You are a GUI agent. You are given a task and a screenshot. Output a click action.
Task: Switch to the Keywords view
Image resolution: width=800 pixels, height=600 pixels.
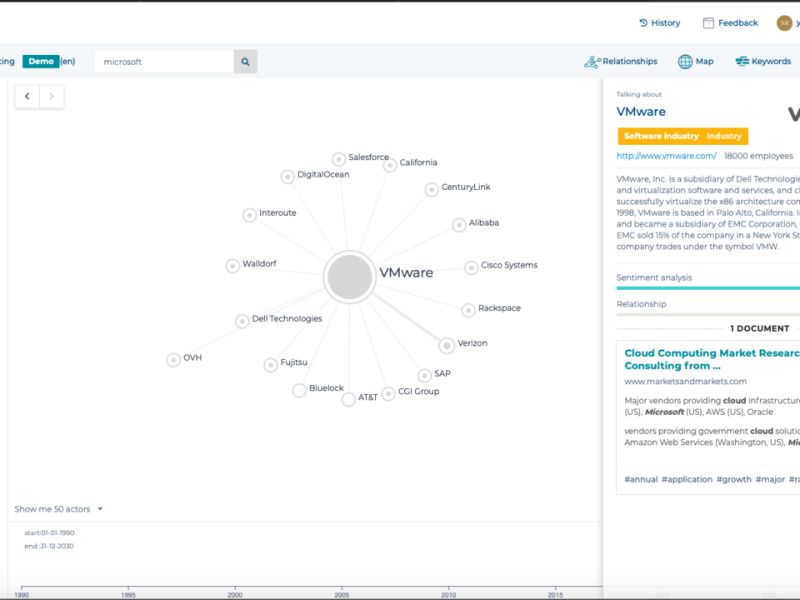(763, 61)
